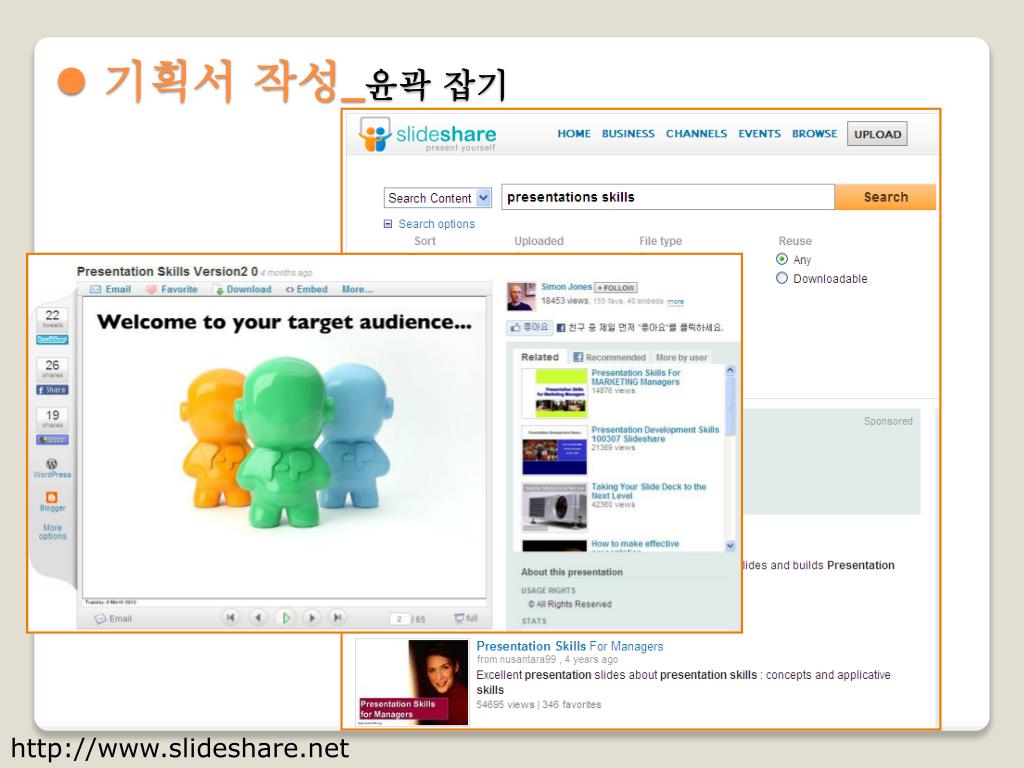Click the Email icon in presentation toolbar
Screen dimensions: 1024x768
pos(95,289)
